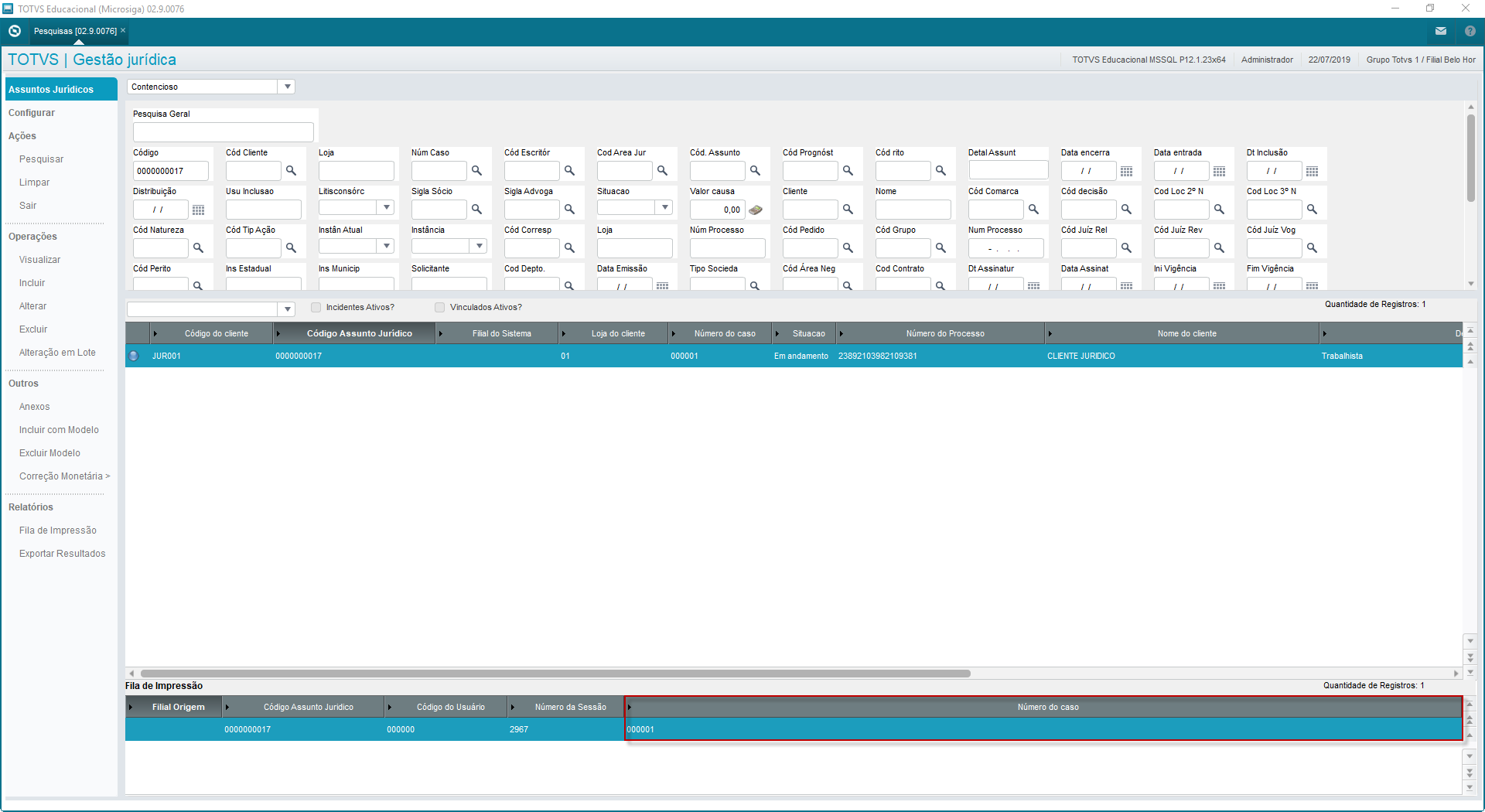
Task: Open lookup for Cód rito field
Action: 940,171
